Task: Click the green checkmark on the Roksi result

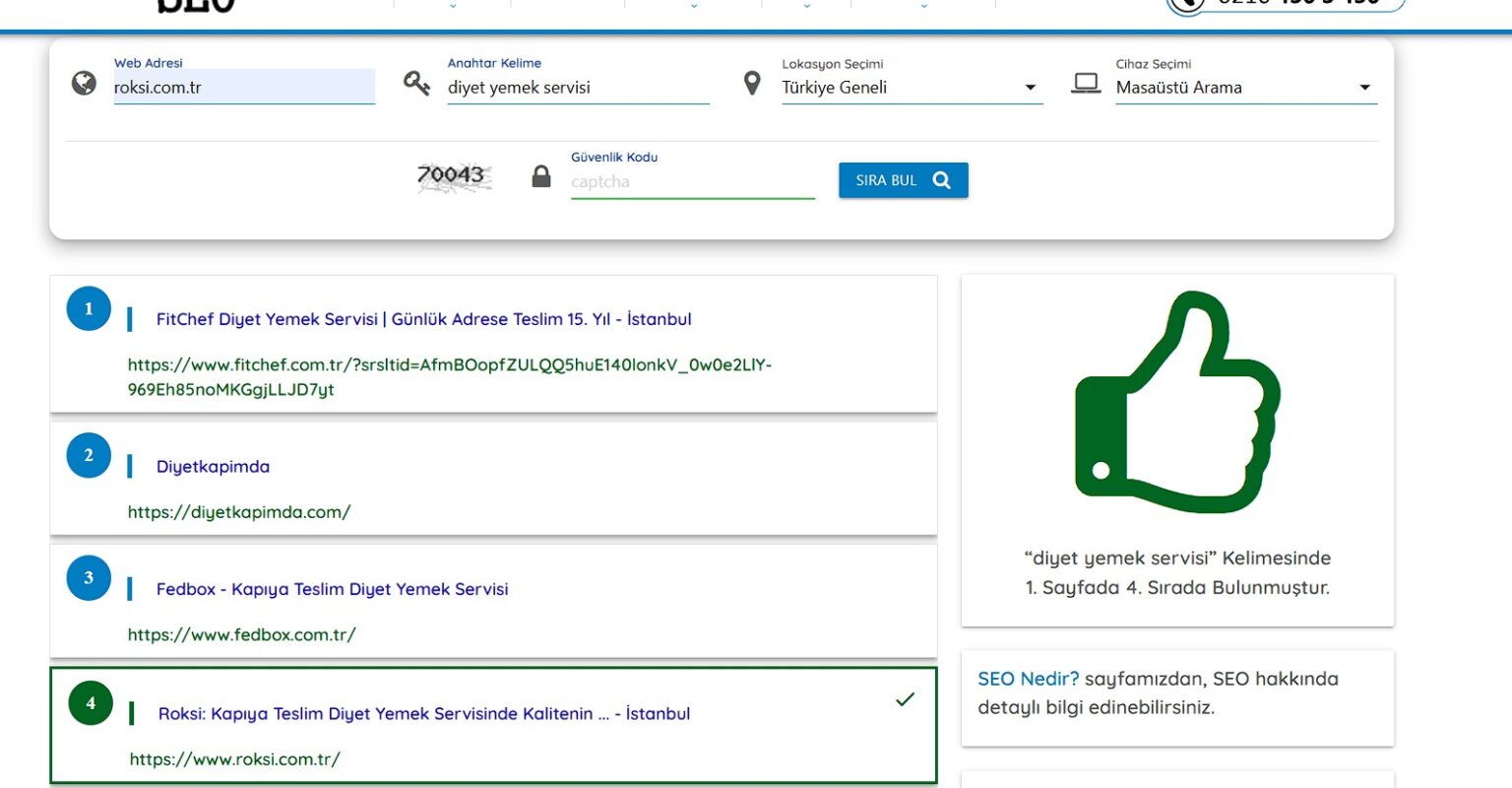Action: [905, 699]
